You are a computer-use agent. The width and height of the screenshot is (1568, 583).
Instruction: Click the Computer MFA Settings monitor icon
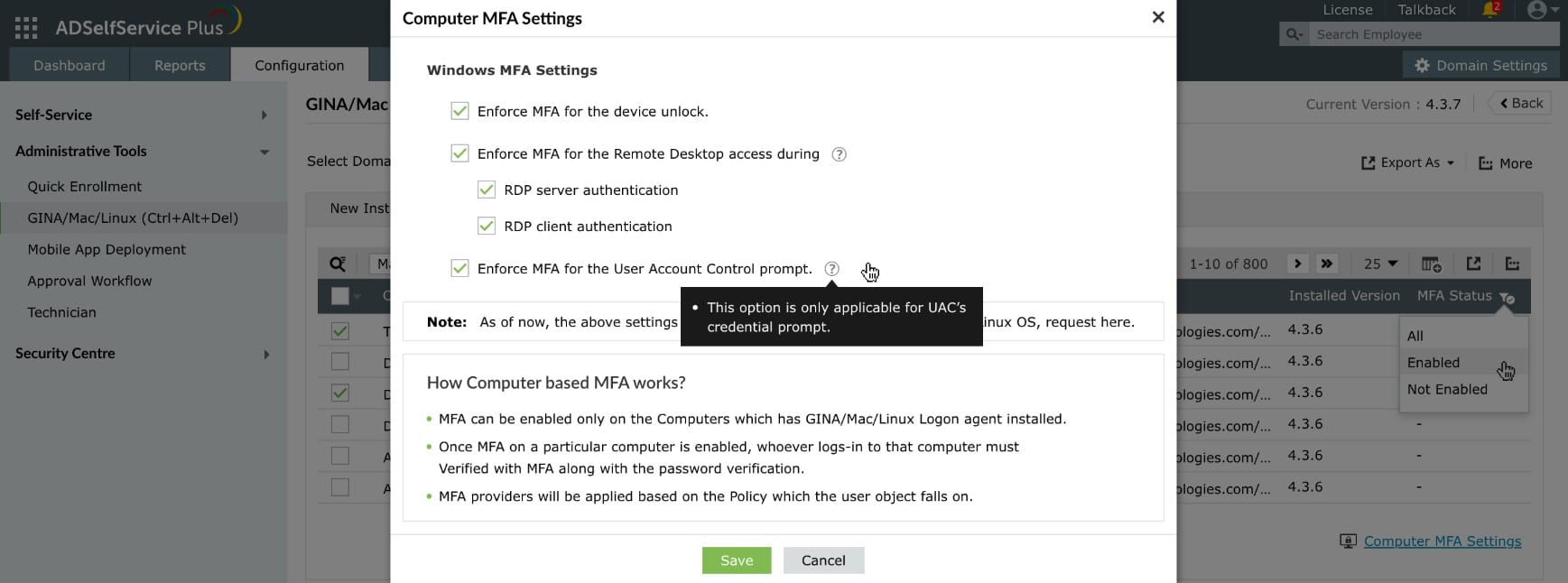click(x=1349, y=541)
